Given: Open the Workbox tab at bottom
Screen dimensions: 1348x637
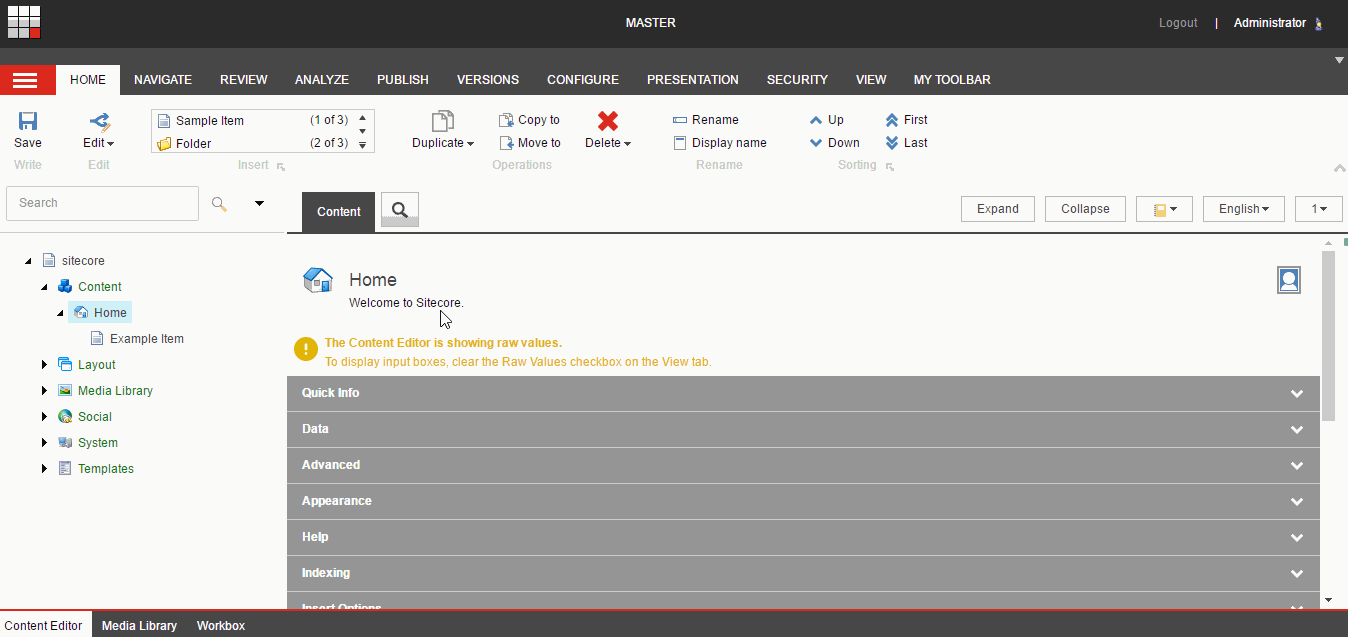Looking at the screenshot, I should pos(221,626).
